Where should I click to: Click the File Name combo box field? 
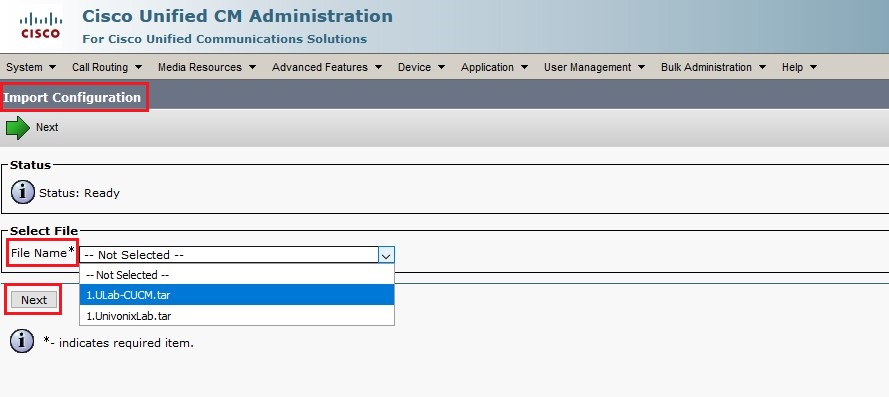coord(237,255)
